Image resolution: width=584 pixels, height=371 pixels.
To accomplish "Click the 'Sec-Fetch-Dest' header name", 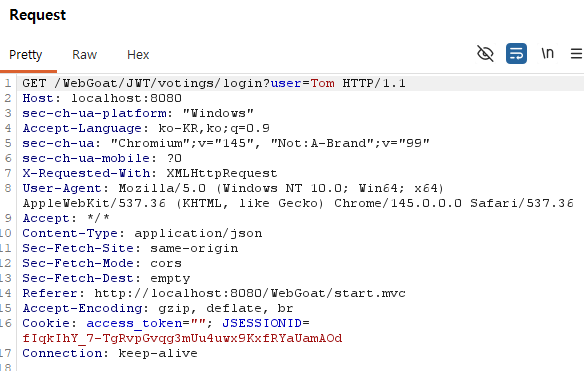I will 78,278.
